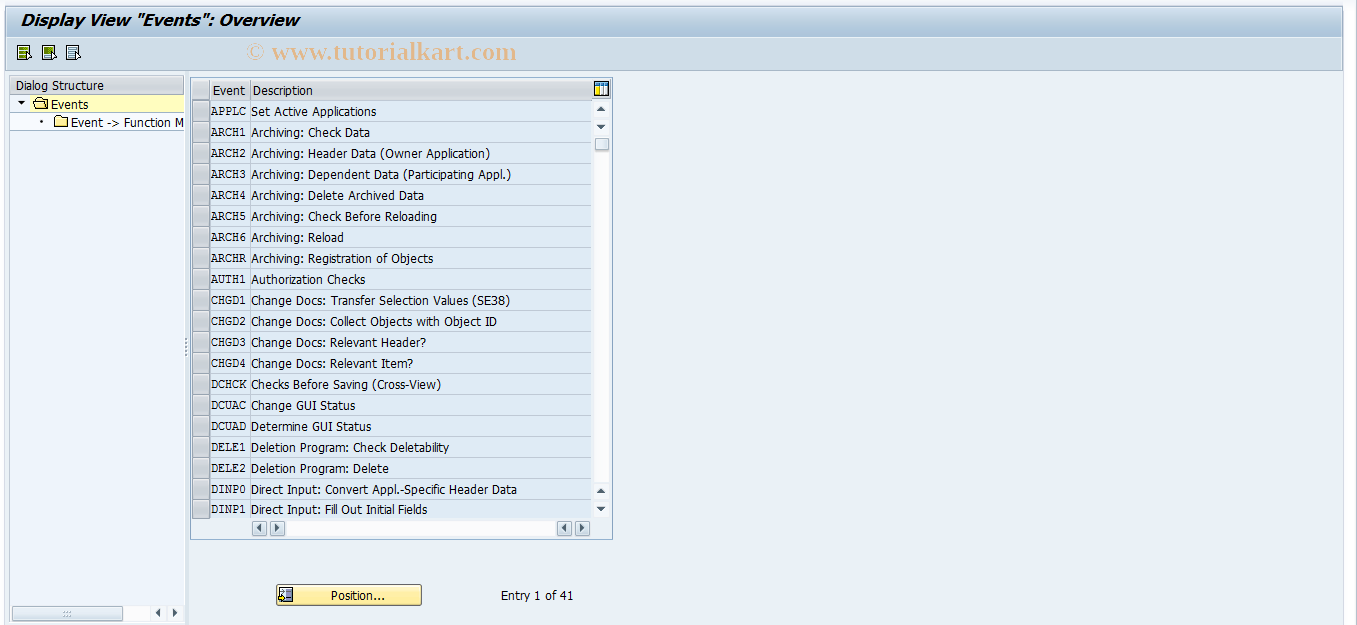Click 'Change Docs: Collect Objects with Object ID'

(420, 321)
